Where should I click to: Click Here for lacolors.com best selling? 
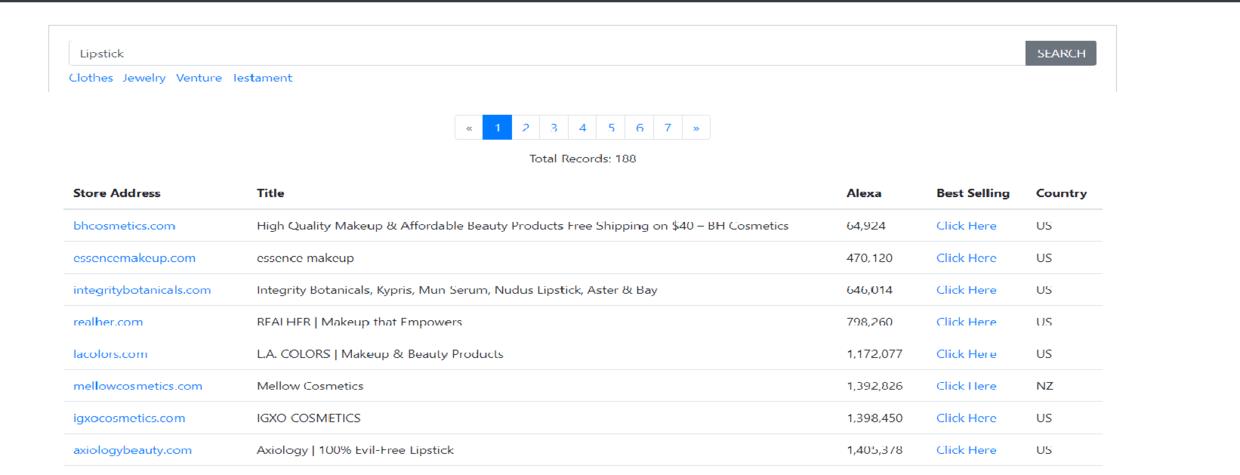[966, 354]
